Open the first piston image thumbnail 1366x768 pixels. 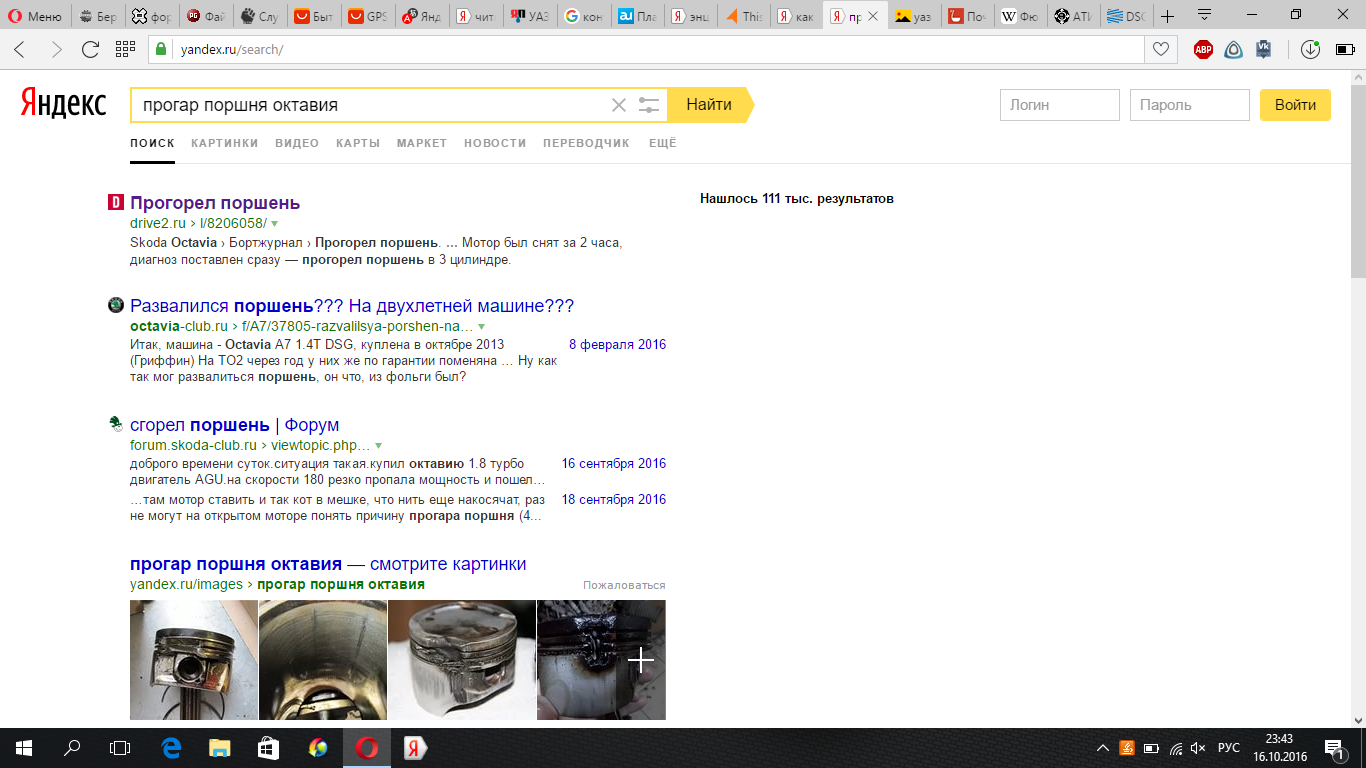[194, 660]
